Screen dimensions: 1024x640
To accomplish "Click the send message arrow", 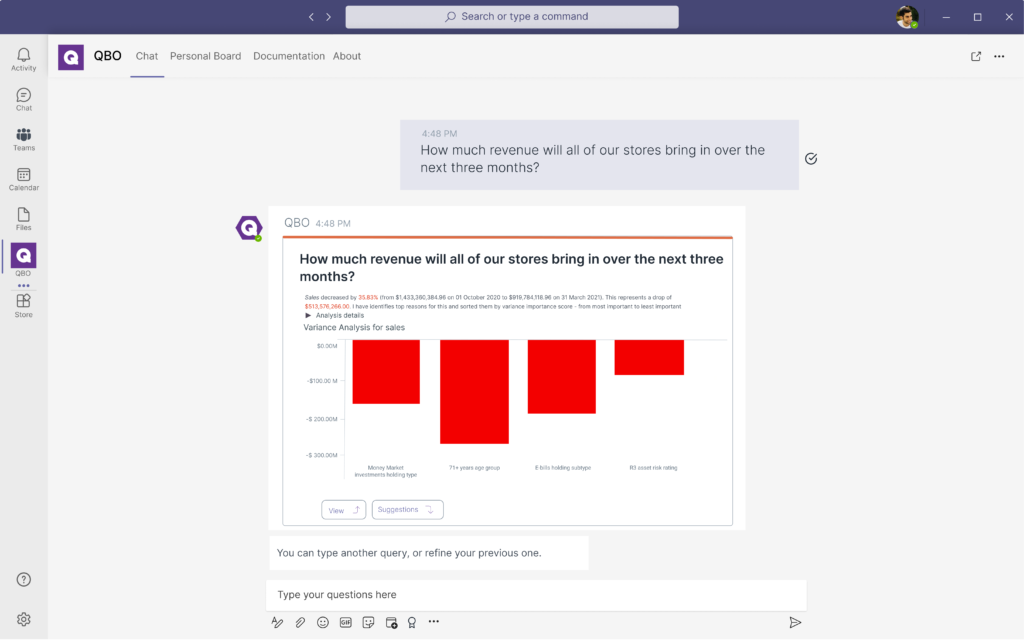I will (795, 622).
